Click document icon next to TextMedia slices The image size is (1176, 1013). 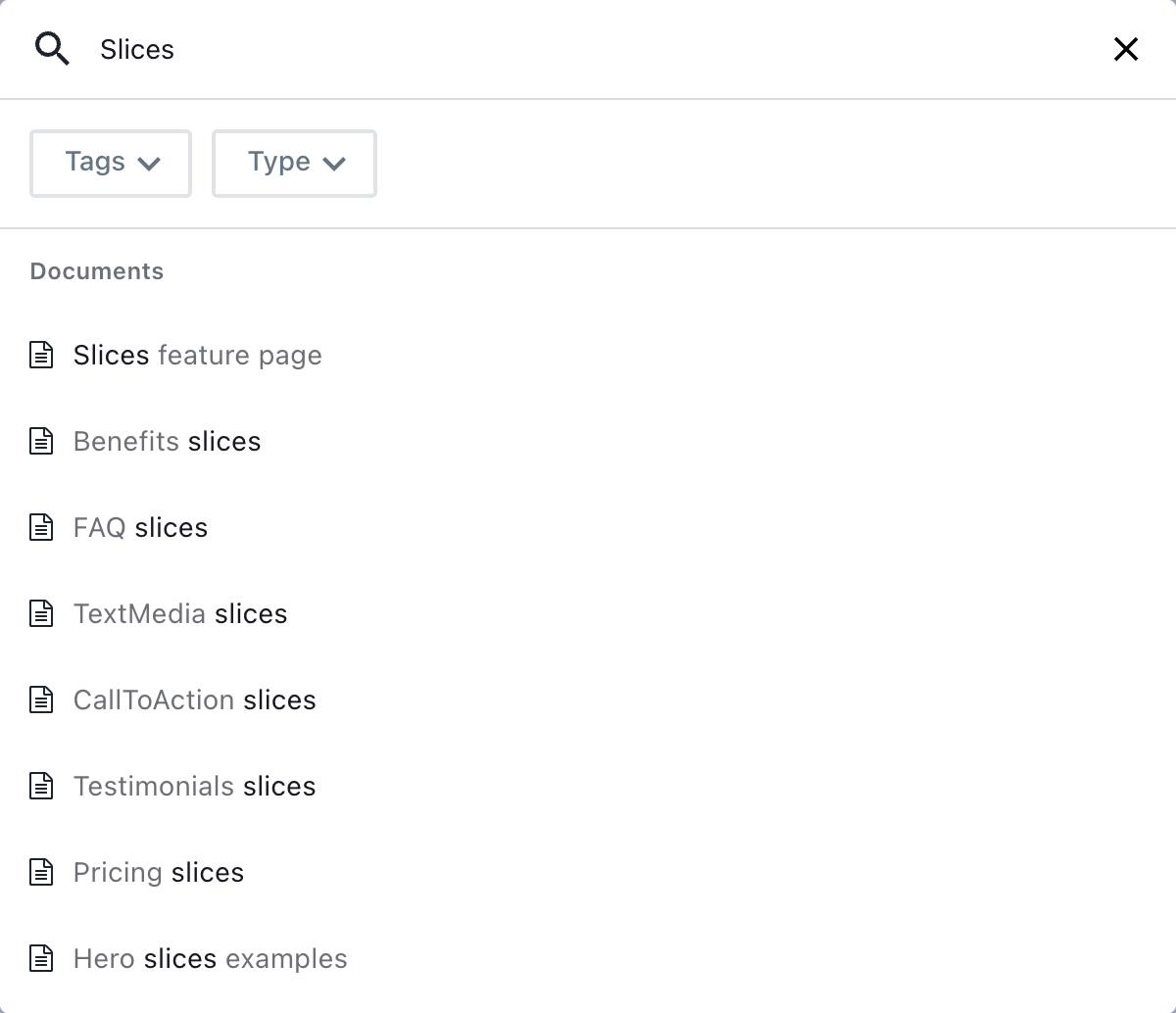pos(41,613)
